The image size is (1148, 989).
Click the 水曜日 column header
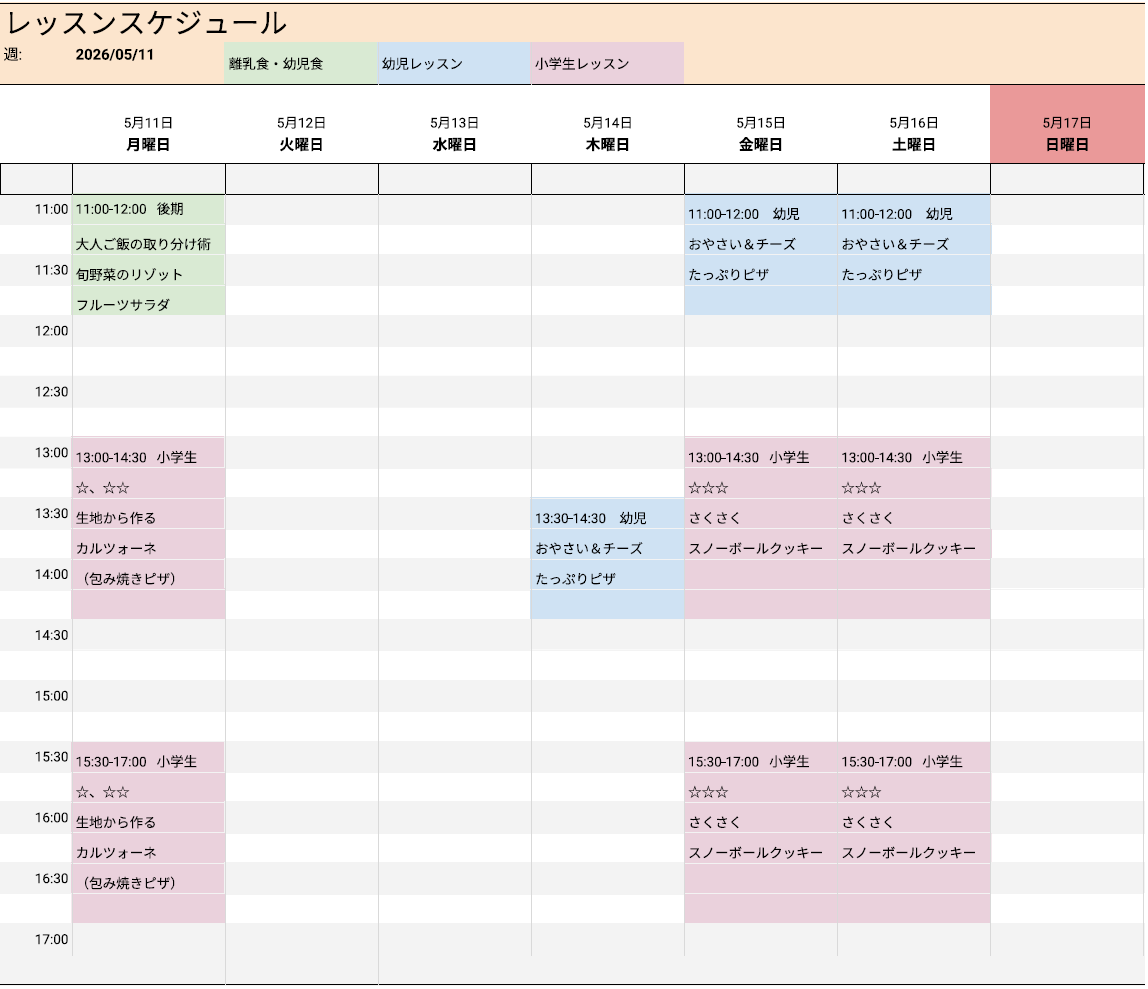point(454,145)
